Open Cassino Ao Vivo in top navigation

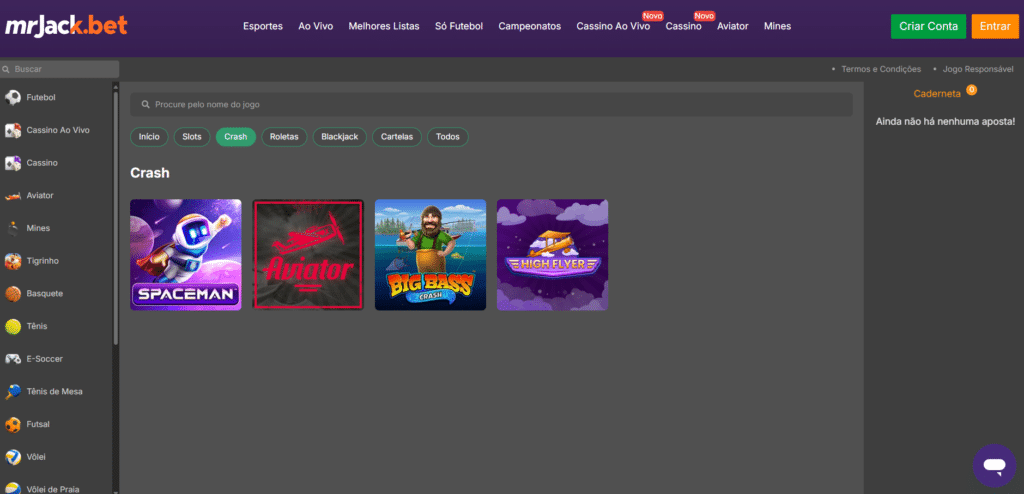[613, 26]
